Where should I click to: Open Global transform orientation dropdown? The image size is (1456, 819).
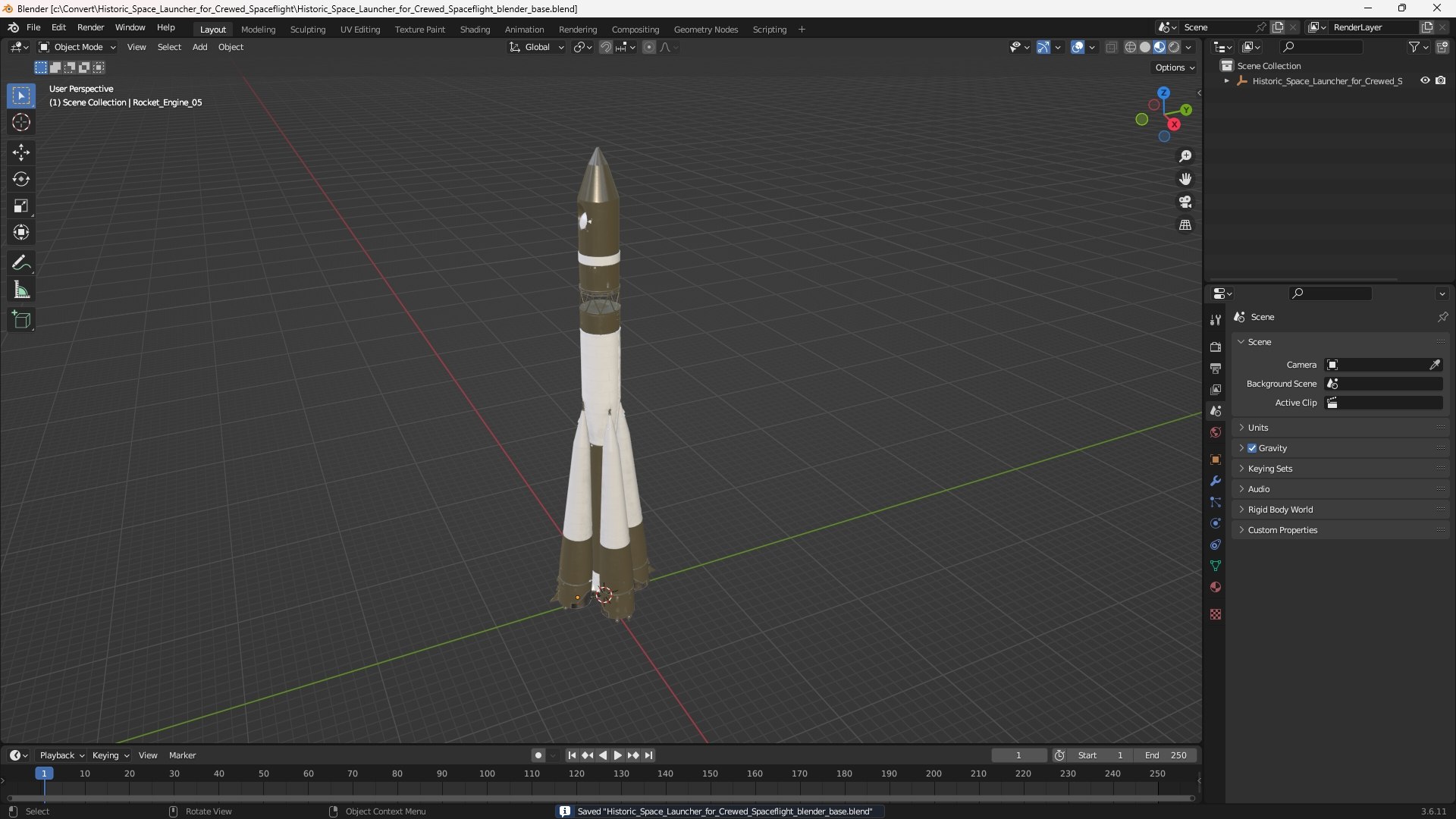(x=537, y=47)
